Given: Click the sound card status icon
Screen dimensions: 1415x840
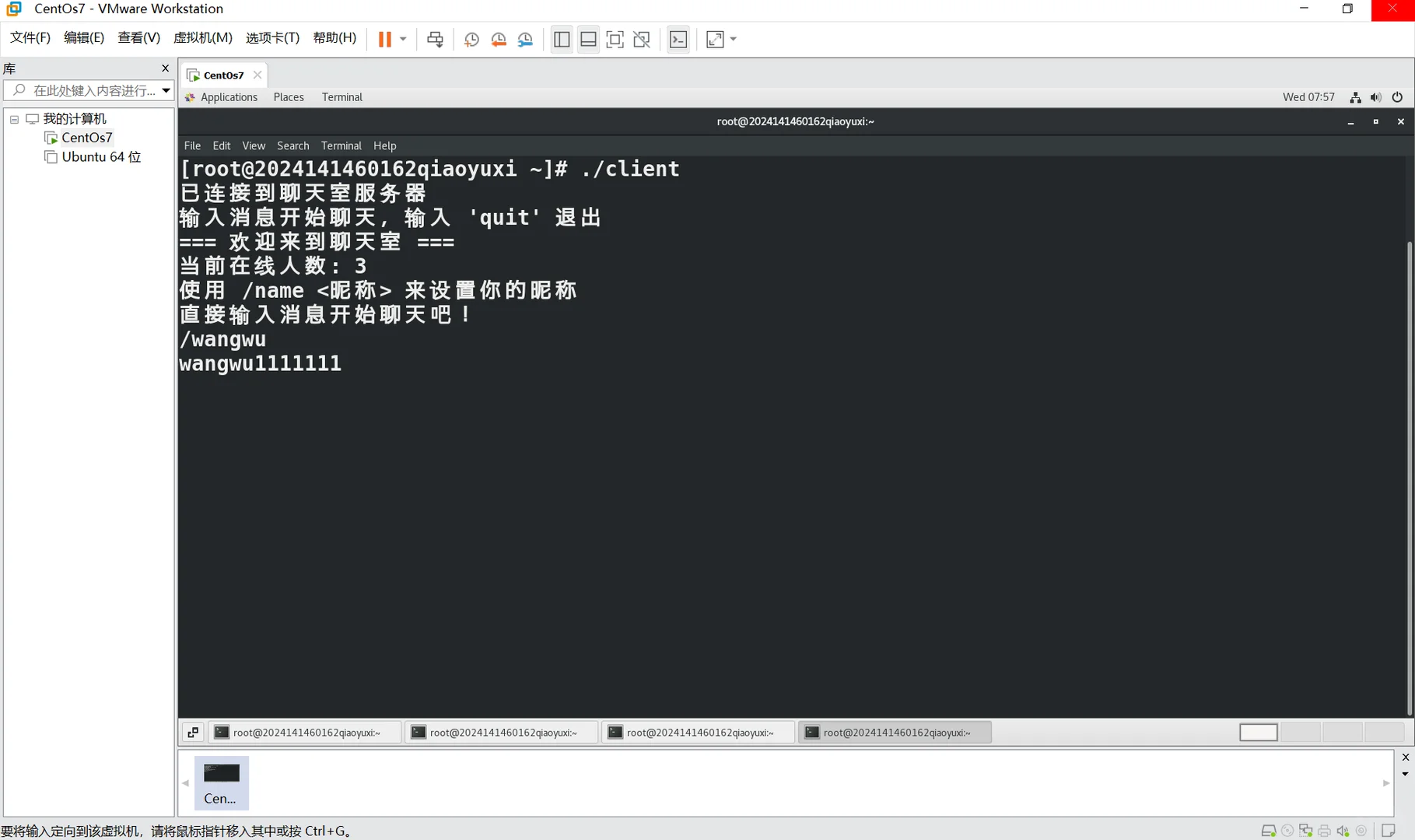Looking at the screenshot, I should 1343,831.
